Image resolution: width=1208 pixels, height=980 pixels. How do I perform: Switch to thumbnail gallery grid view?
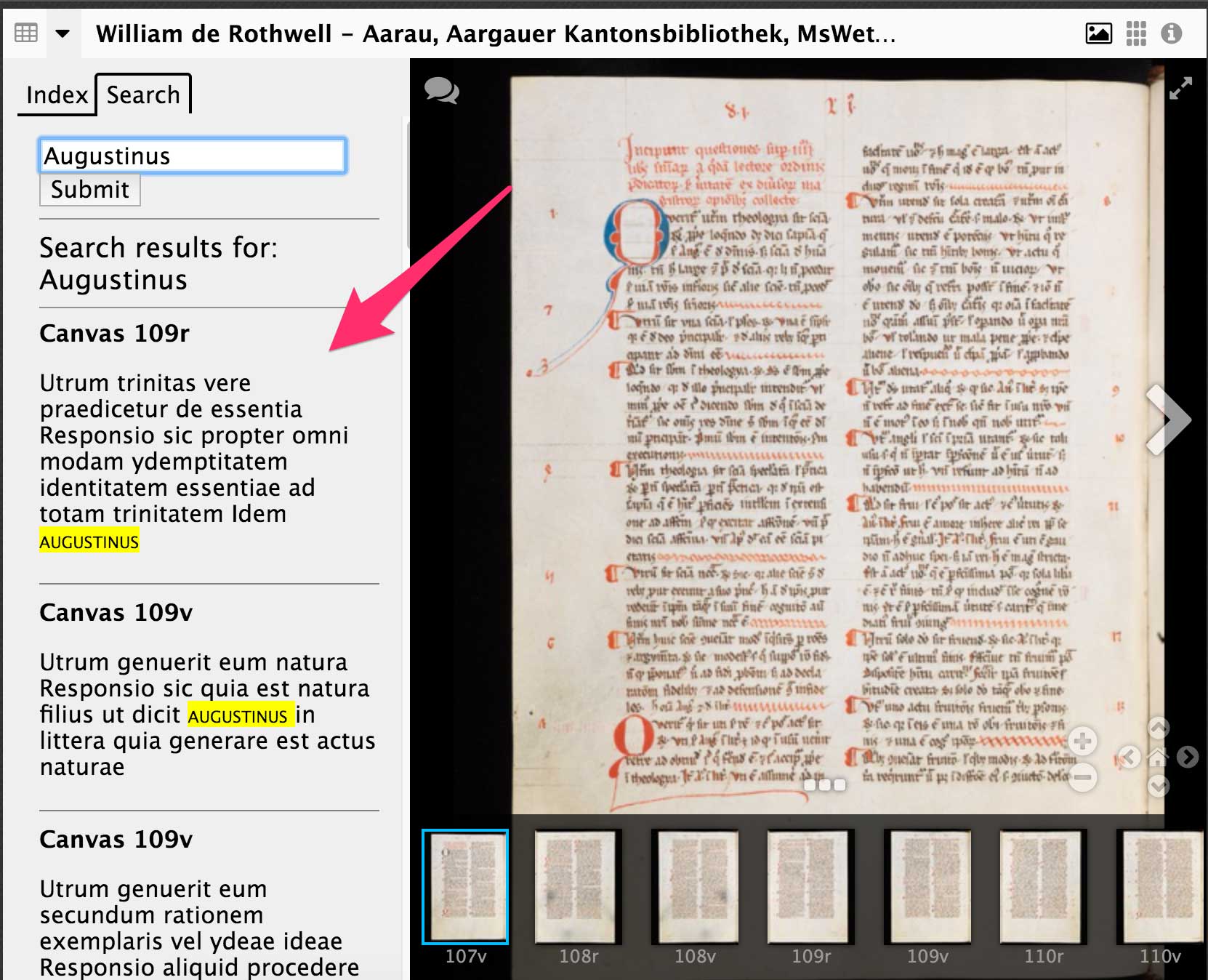coord(1136,33)
